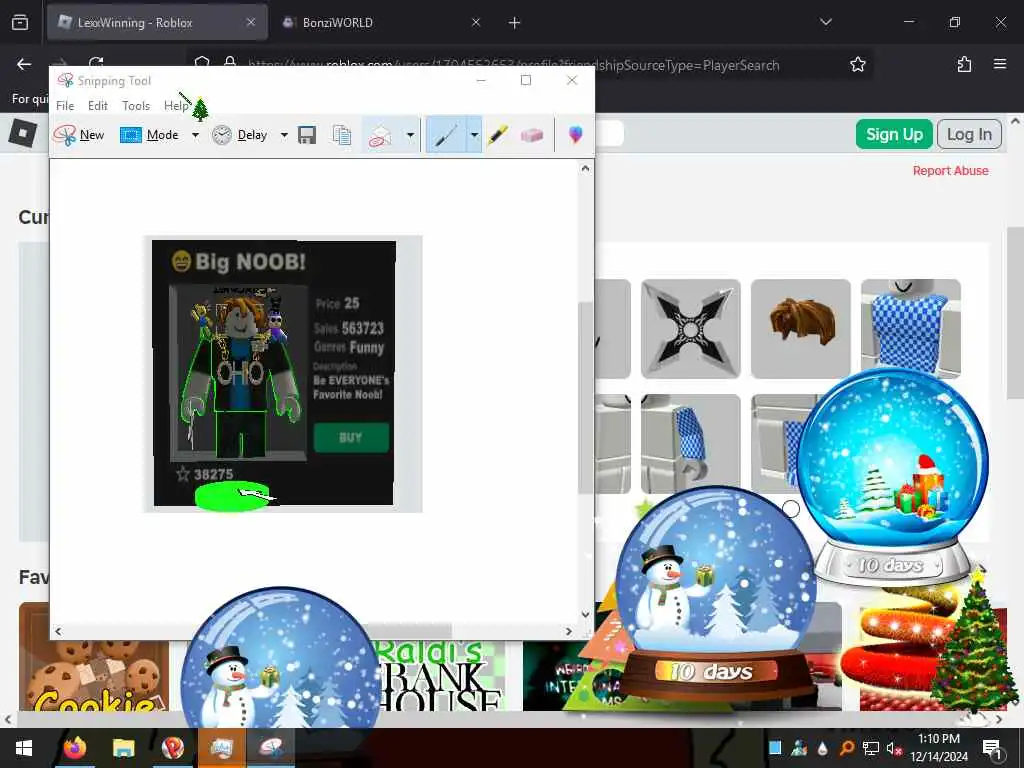Viewport: 1024px width, 768px height.
Task: Open the Firefox hamburger menu
Action: click(x=1000, y=64)
